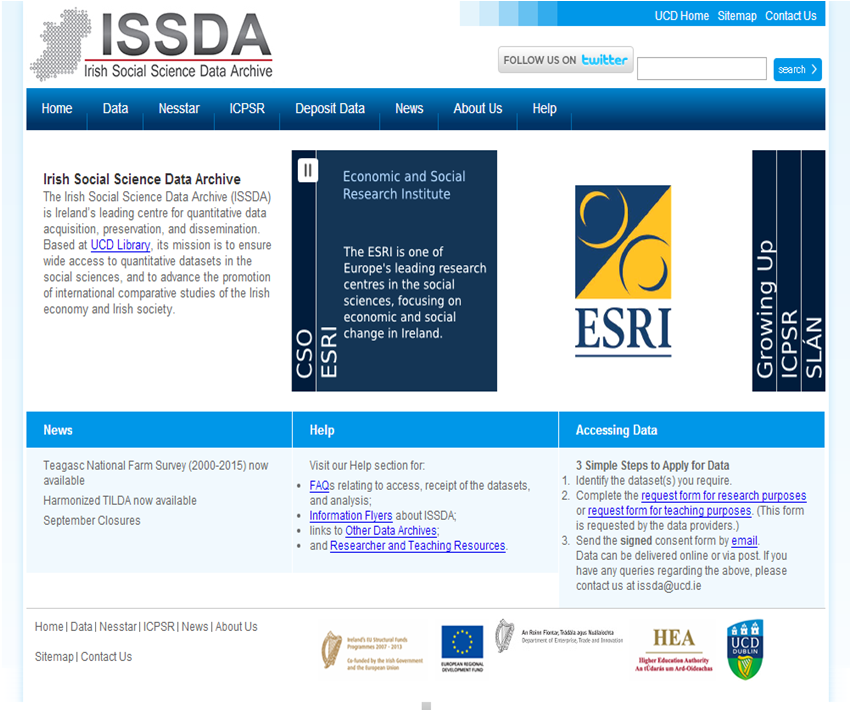Open Contact Us in top bar
Screen dimensions: 851x711
pos(791,16)
